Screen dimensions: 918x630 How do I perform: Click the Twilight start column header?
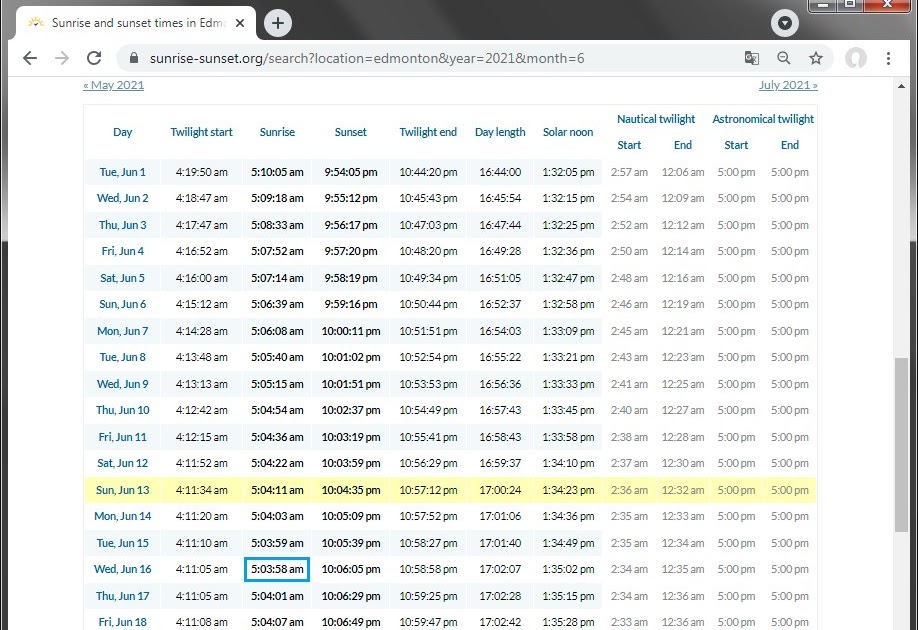click(x=201, y=132)
